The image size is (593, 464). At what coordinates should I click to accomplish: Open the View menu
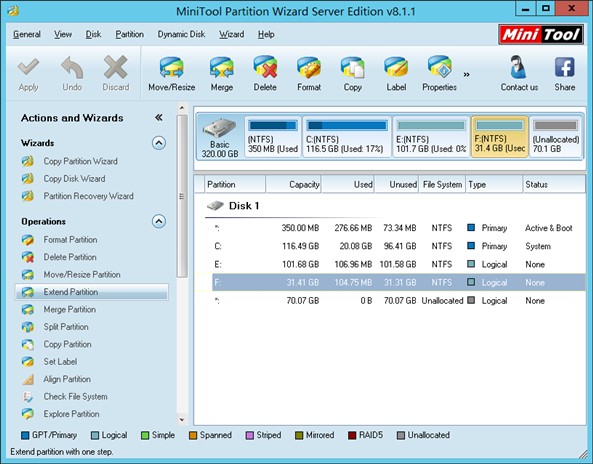pos(63,34)
